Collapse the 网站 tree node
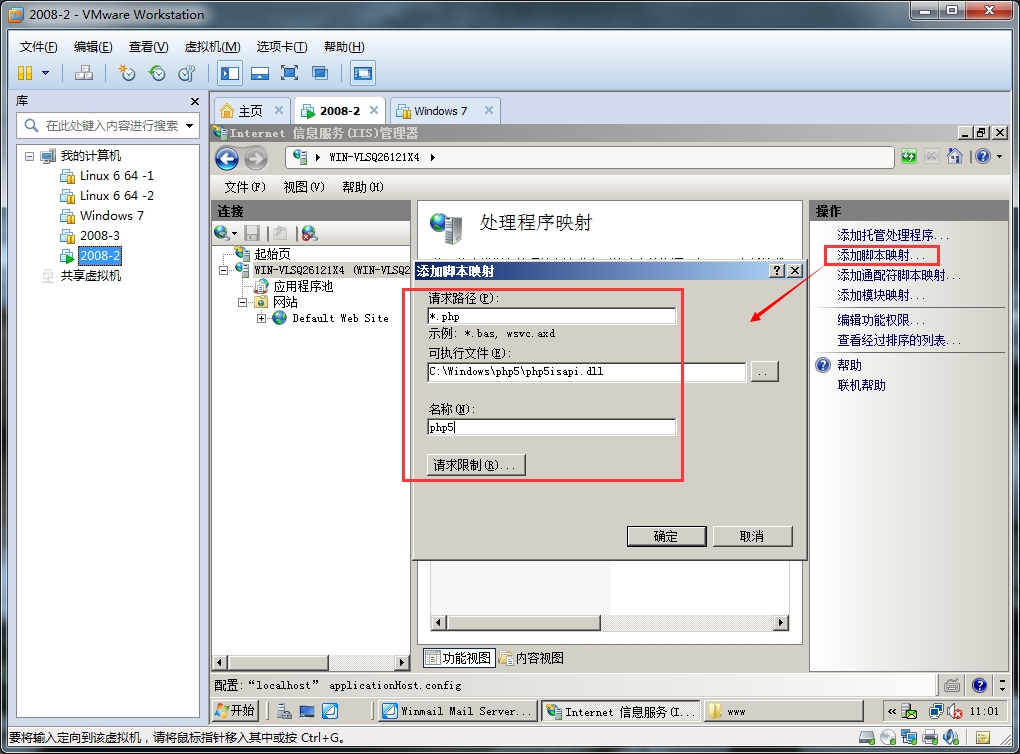Screen dimensions: 1020x754 tap(242, 303)
